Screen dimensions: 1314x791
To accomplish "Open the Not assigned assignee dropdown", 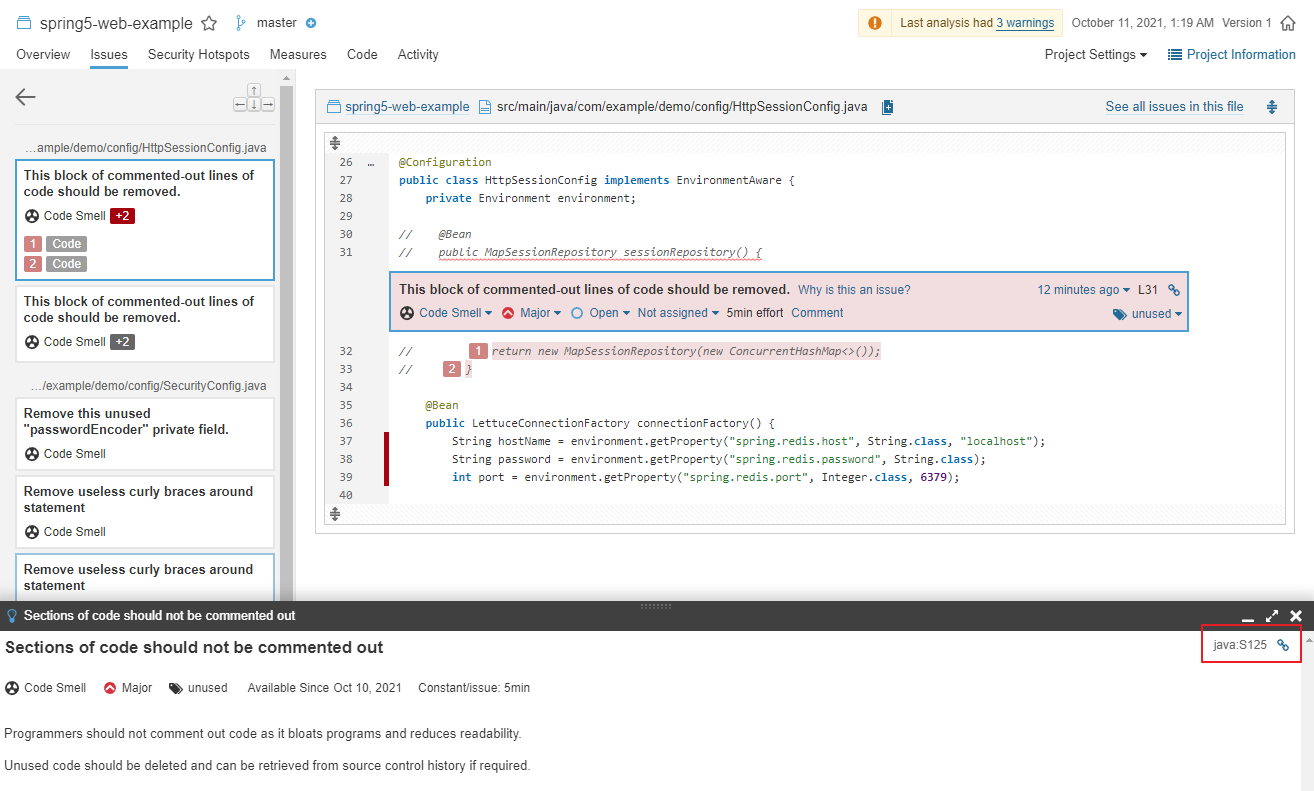I will 677,313.
